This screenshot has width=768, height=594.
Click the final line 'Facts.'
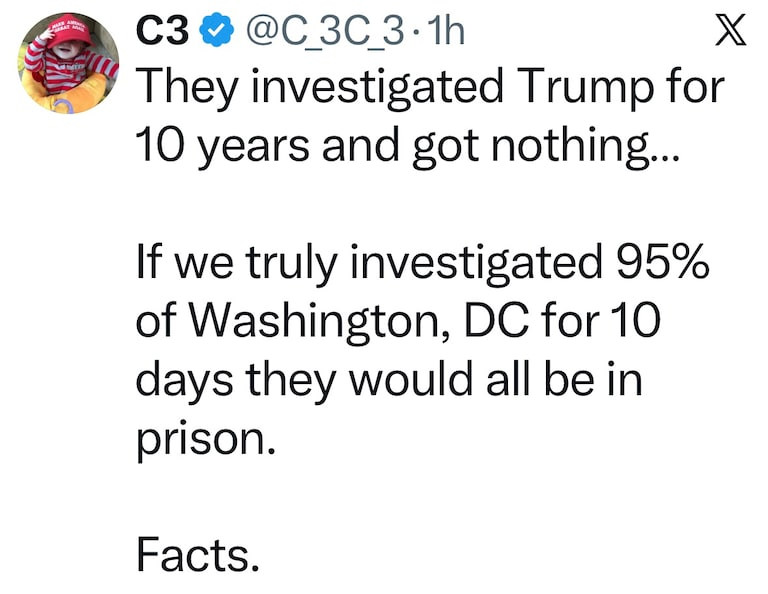pos(196,554)
